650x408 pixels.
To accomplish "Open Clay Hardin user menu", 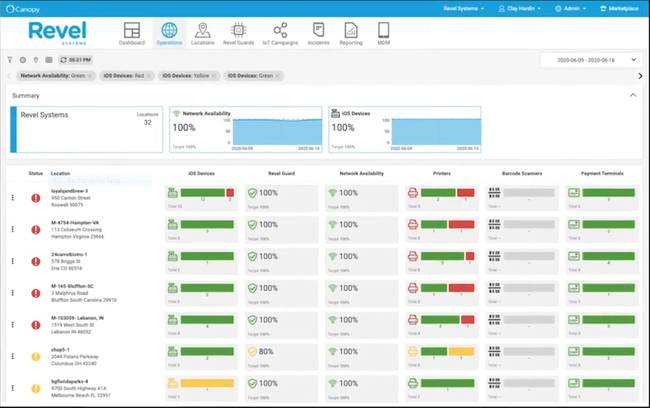I will coord(520,8).
